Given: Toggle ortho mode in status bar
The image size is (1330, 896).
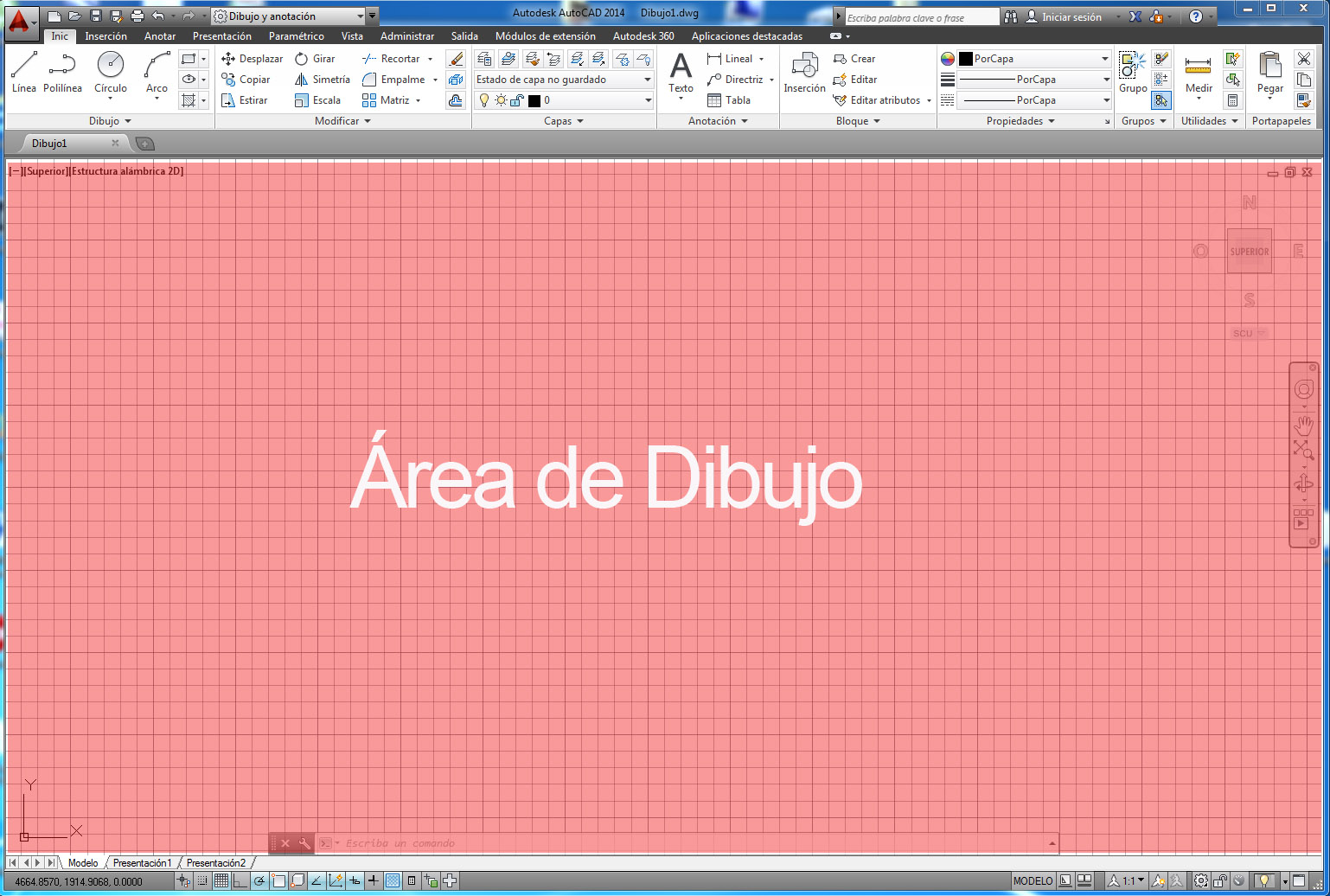Looking at the screenshot, I should click(x=240, y=881).
